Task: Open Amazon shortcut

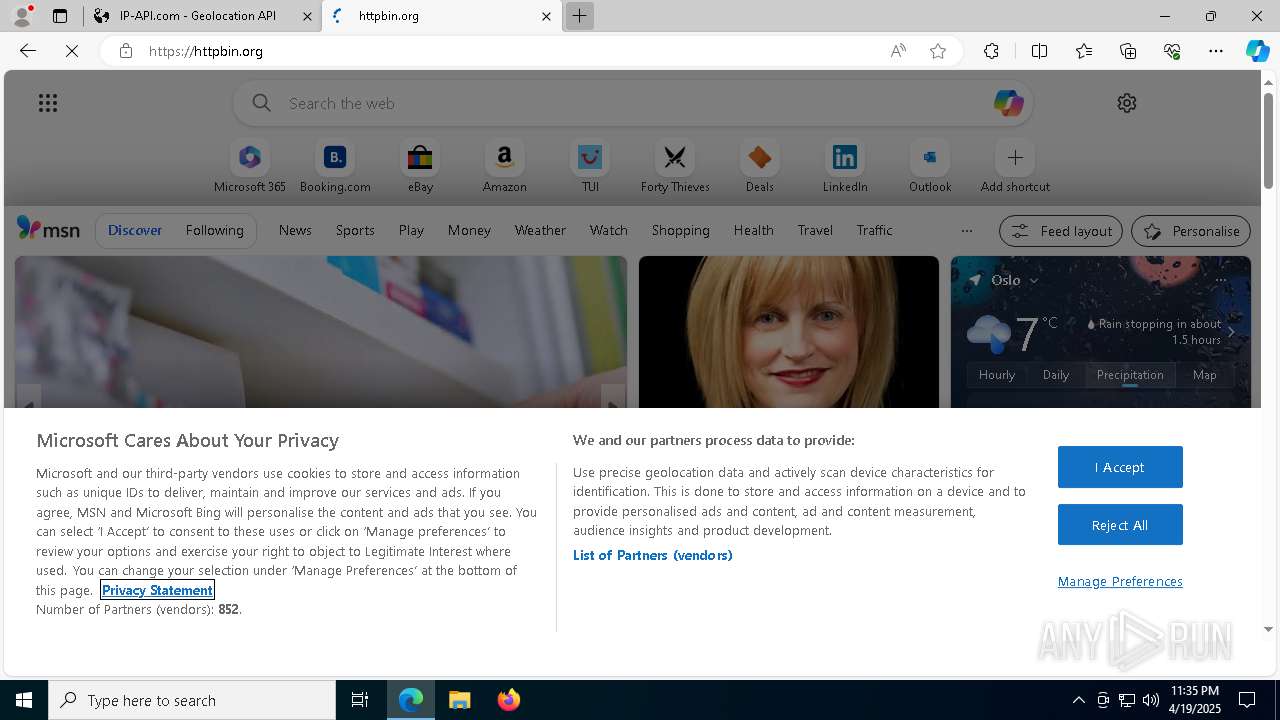Action: pos(504,166)
